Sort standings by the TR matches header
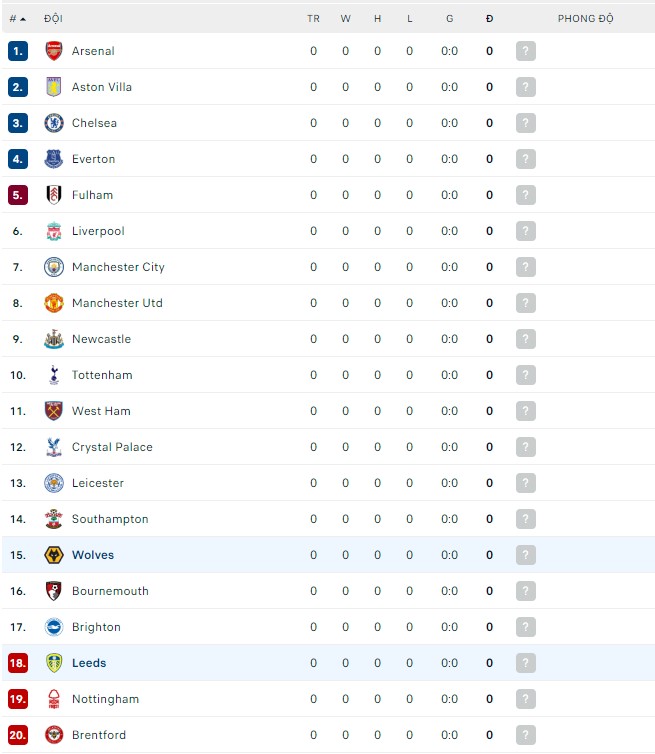 pyautogui.click(x=313, y=18)
